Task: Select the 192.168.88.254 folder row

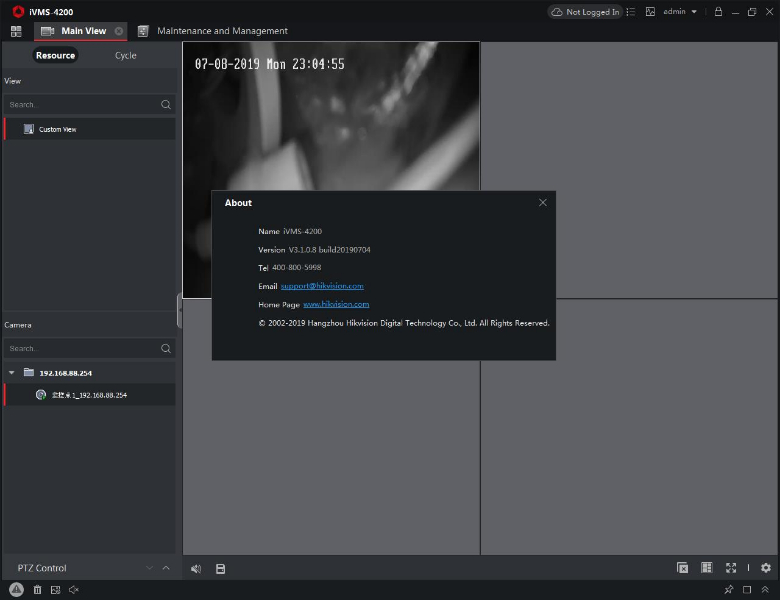Action: pos(90,373)
